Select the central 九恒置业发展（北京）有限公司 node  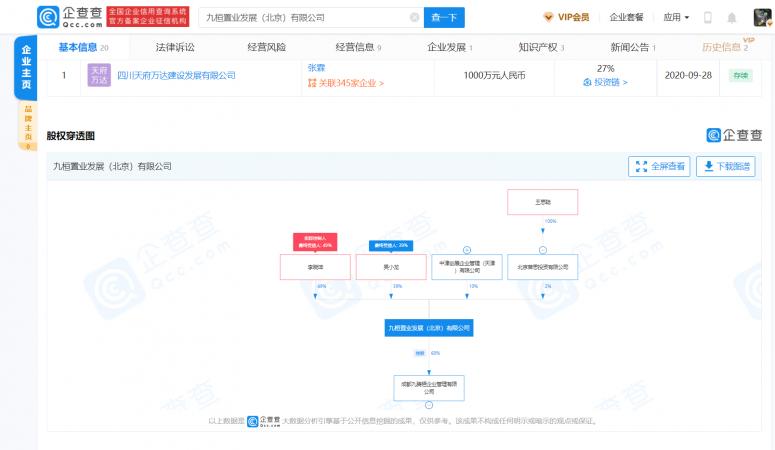coord(429,328)
